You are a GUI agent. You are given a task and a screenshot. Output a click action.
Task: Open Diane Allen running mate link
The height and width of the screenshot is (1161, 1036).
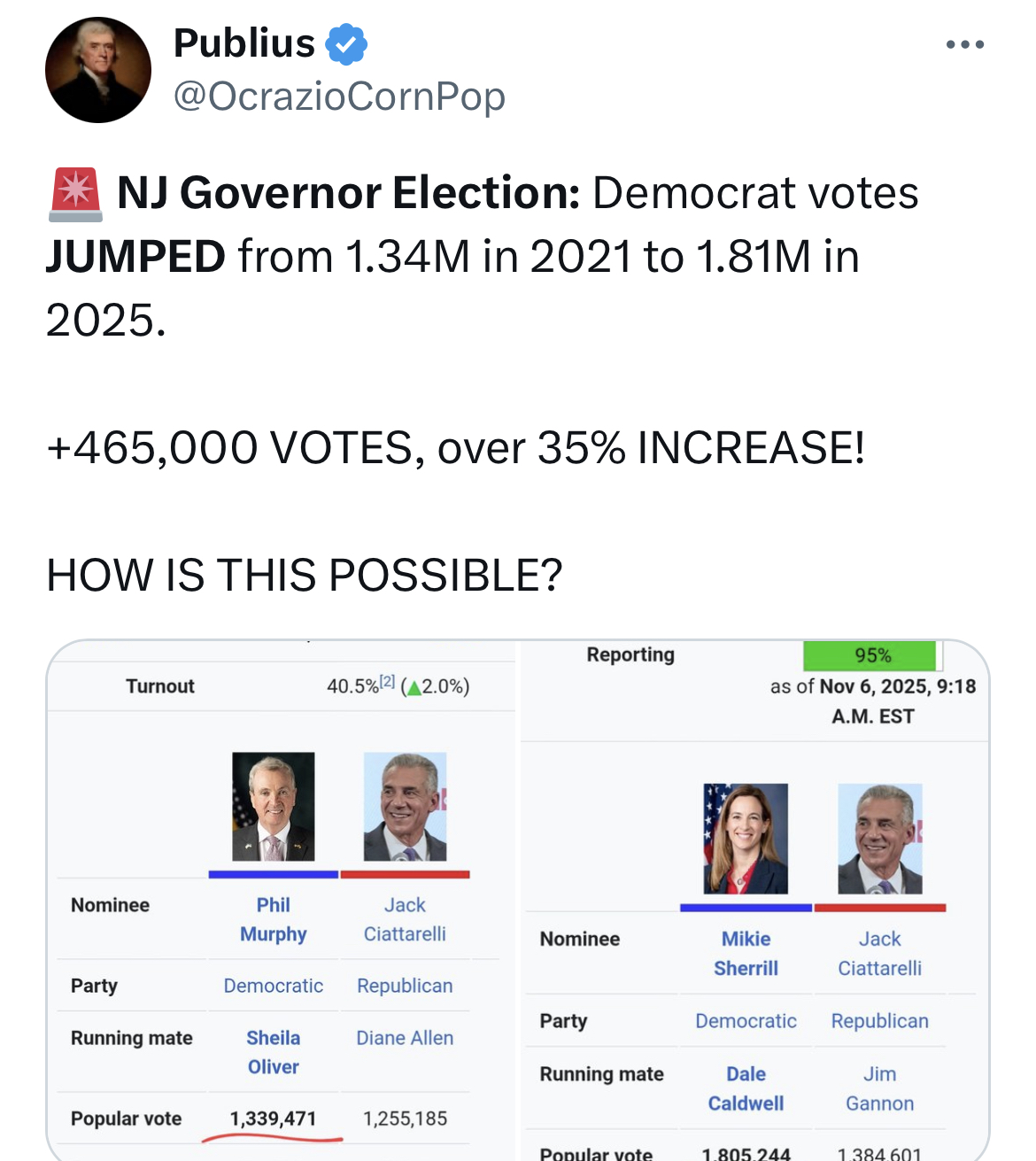pos(405,1038)
